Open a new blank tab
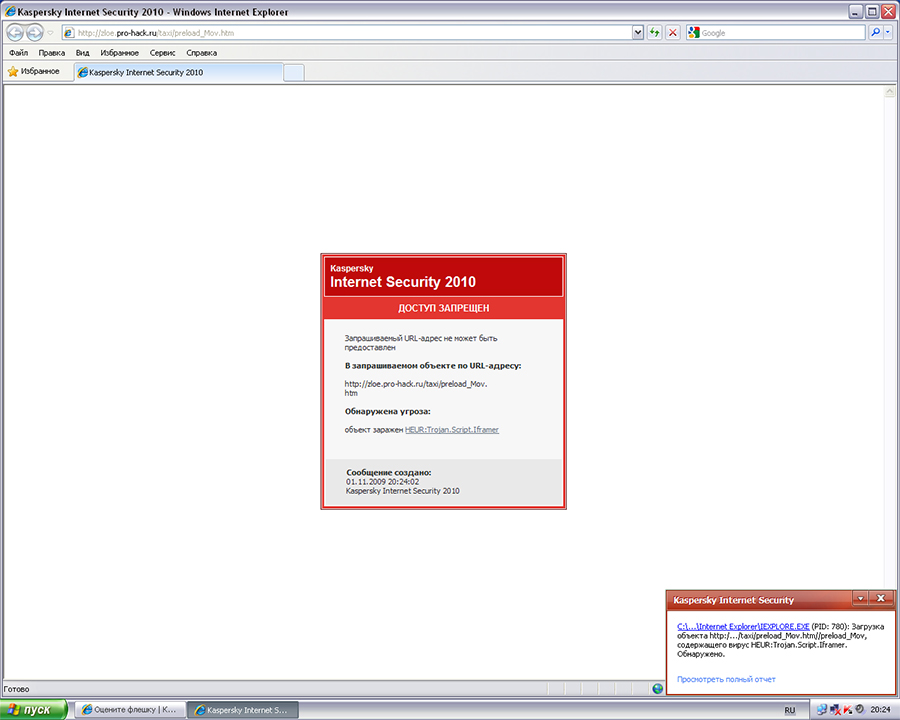 (x=293, y=72)
